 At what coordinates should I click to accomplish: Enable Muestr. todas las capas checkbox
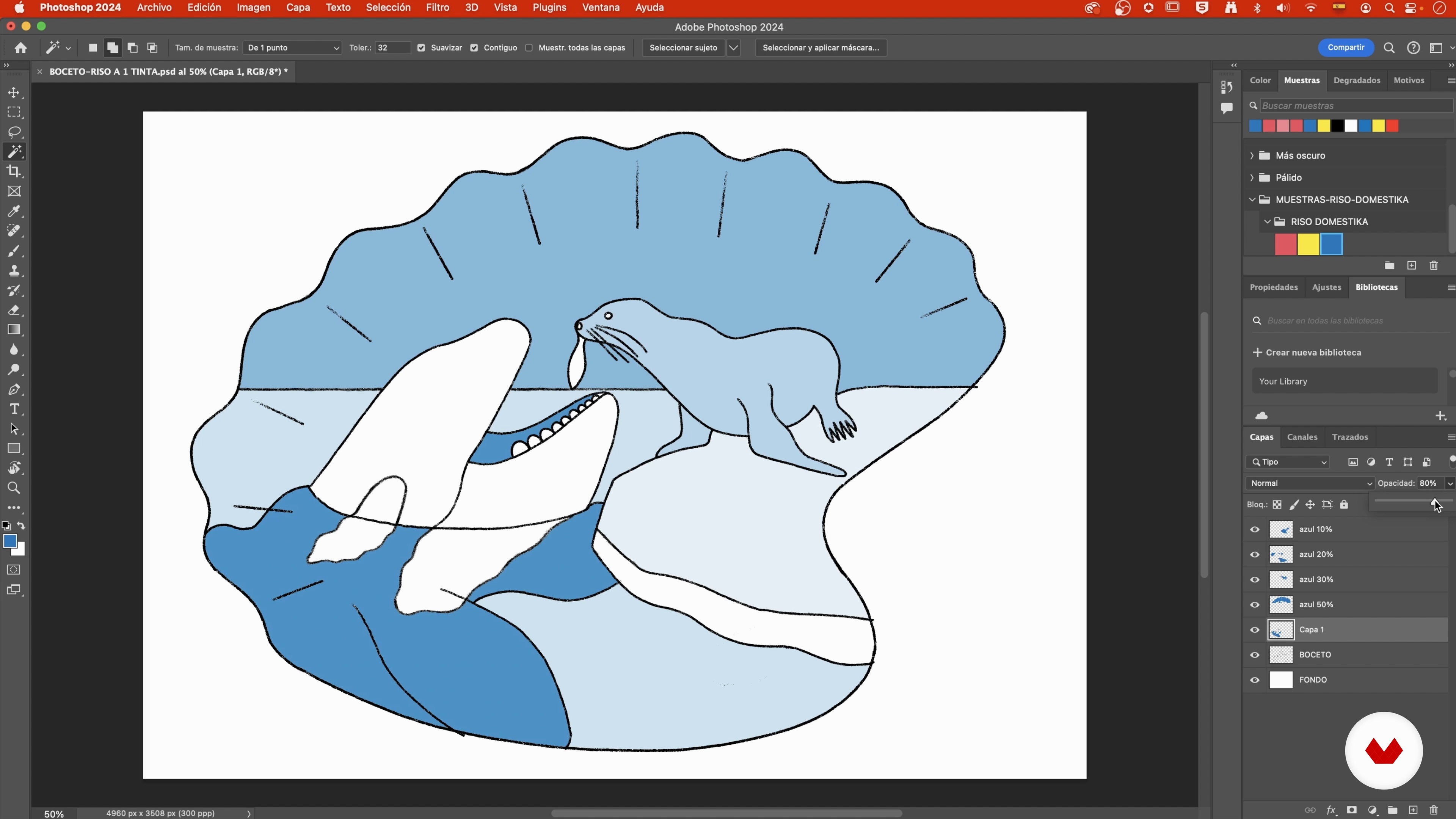click(x=529, y=48)
